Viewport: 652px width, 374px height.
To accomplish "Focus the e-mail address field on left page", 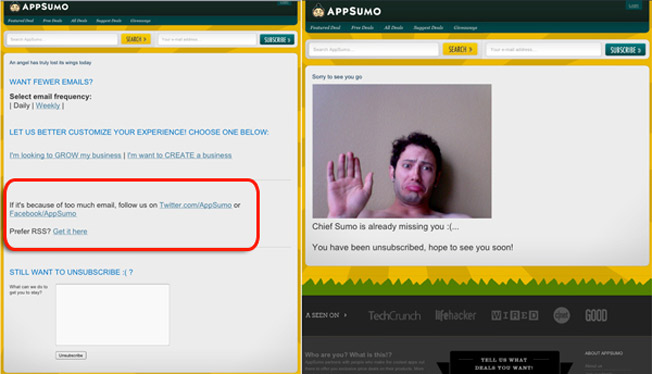I will (x=207, y=39).
